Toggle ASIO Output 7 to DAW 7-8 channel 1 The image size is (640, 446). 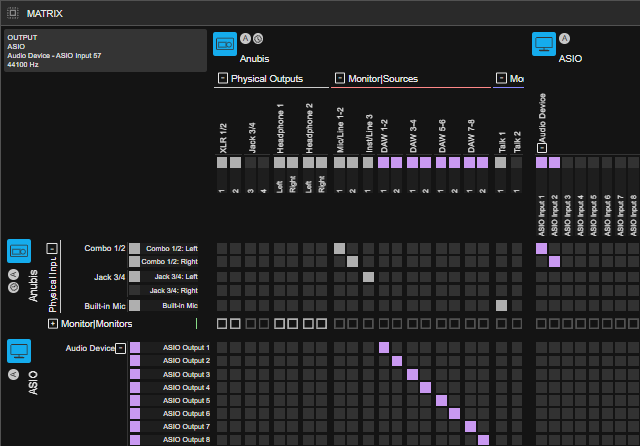click(470, 426)
